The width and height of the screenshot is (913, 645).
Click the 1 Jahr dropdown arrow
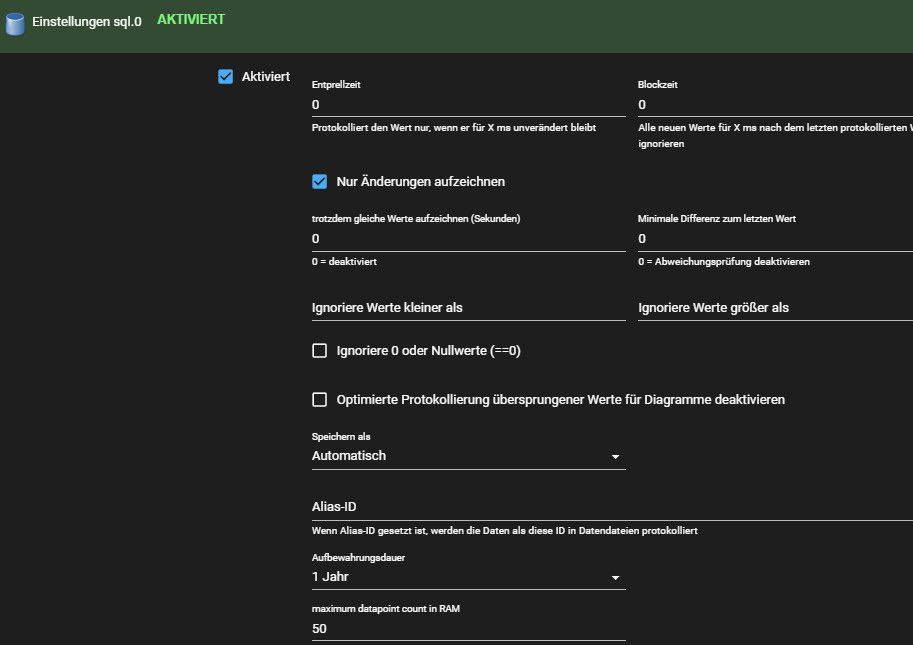pos(615,578)
